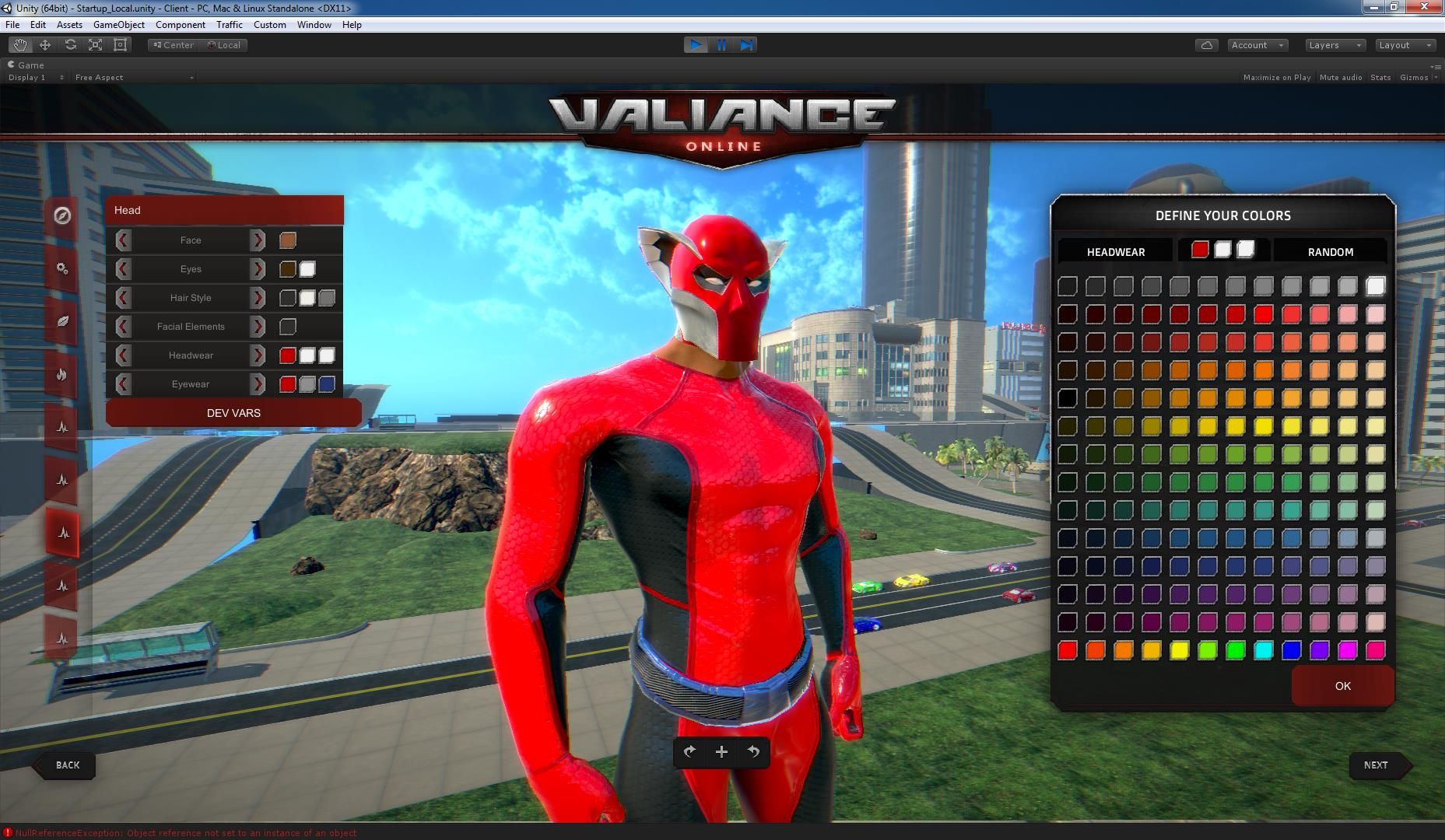Toggle Unity's play button
The width and height of the screenshot is (1445, 840).
click(x=696, y=44)
